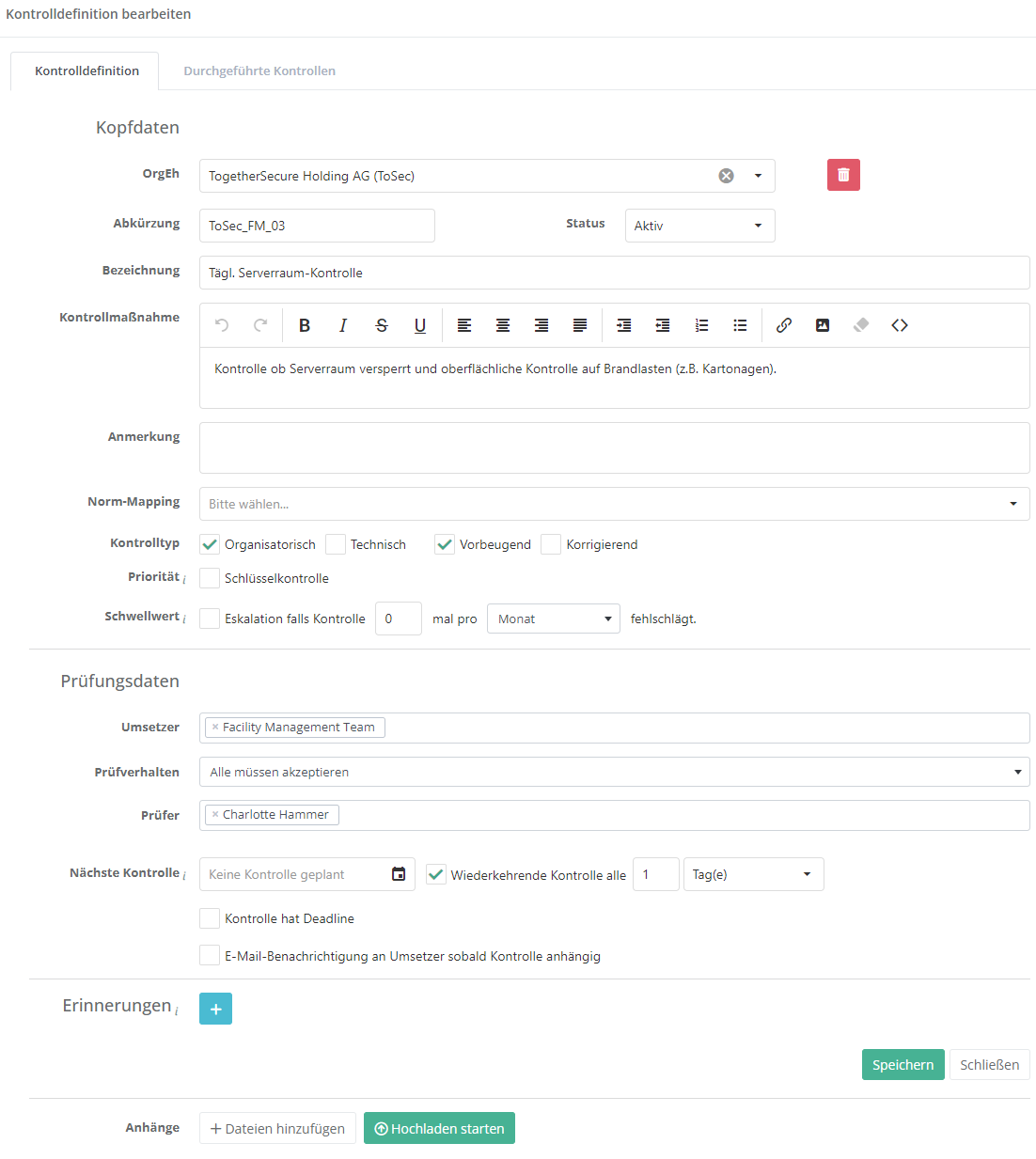Click the red trash delete icon
The width and height of the screenshot is (1036, 1159).
(x=843, y=175)
